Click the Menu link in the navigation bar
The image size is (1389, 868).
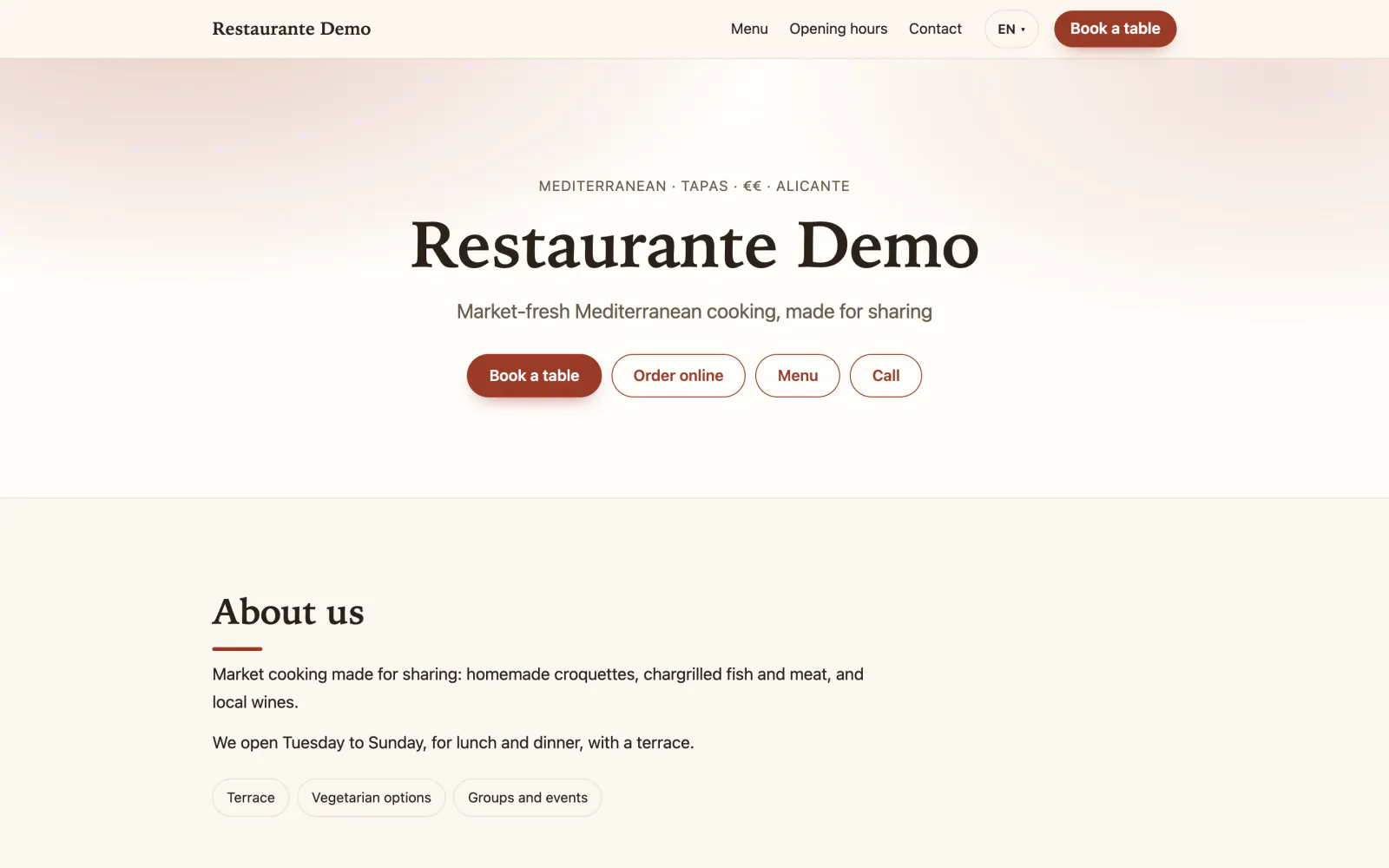(x=749, y=29)
